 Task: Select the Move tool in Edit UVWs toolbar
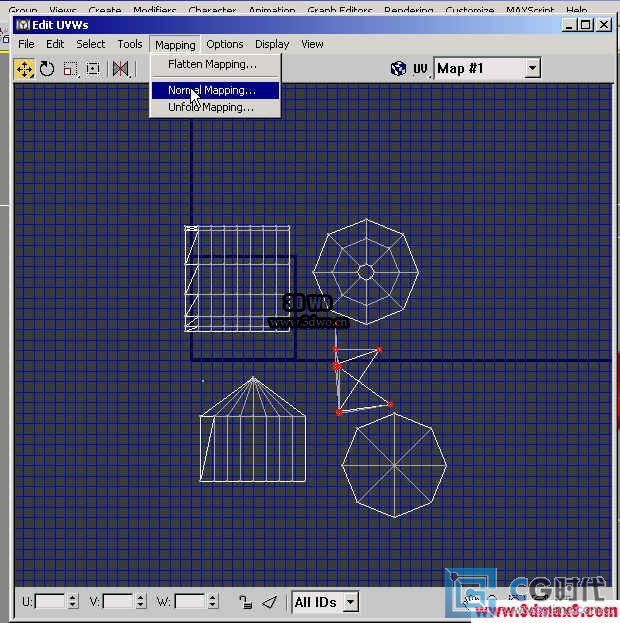(25, 69)
